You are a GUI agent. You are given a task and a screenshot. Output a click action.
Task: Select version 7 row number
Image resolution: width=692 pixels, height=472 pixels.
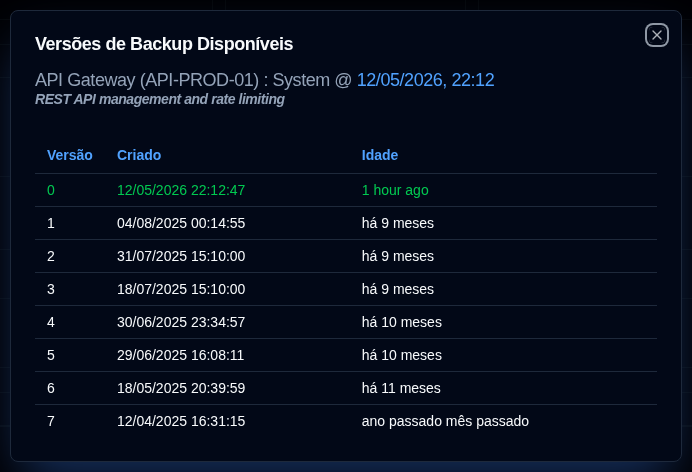51,422
